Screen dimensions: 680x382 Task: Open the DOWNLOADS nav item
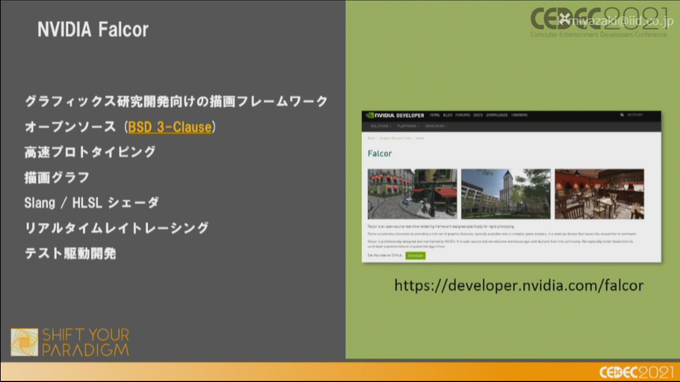point(497,115)
